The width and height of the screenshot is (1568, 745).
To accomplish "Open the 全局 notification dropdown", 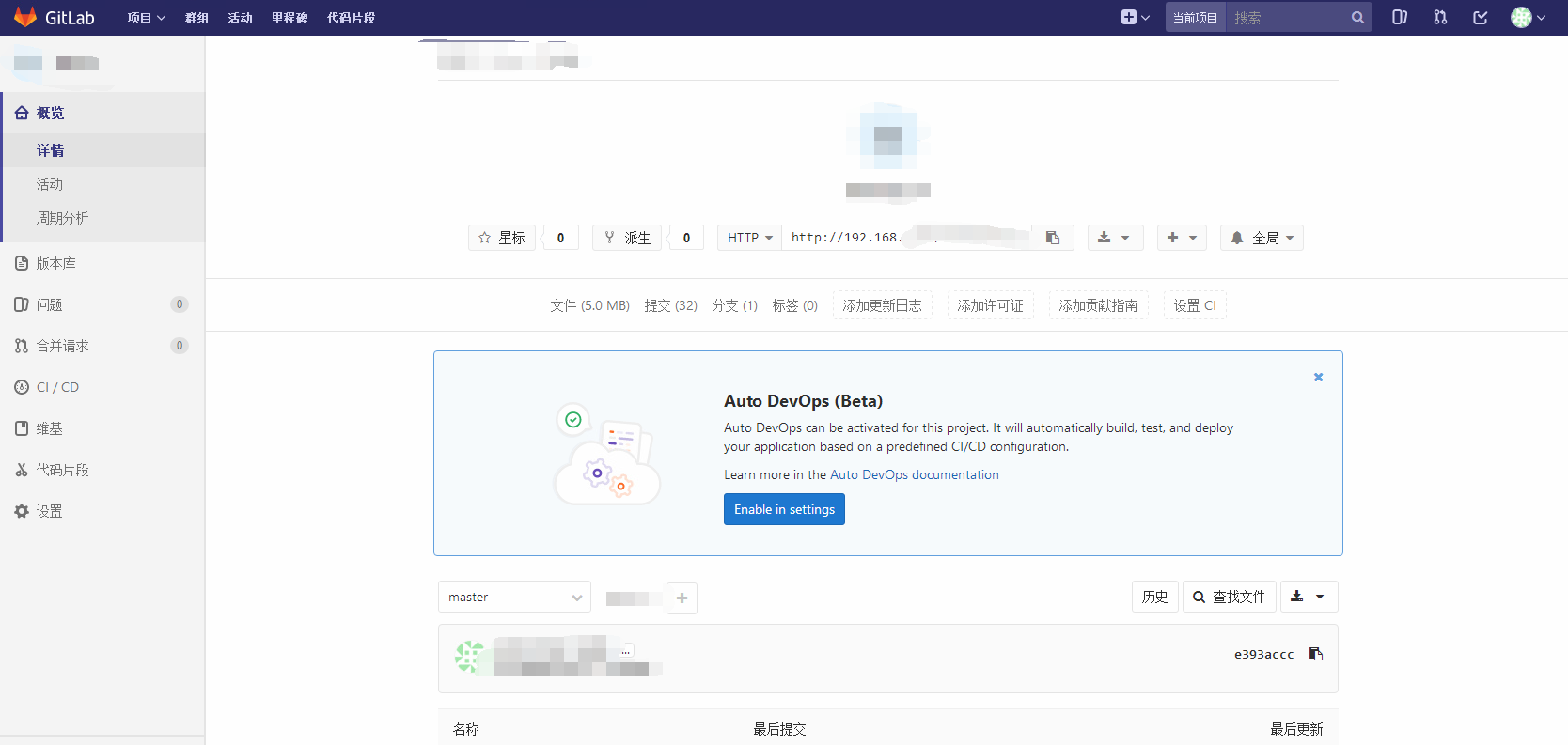I will pyautogui.click(x=1262, y=238).
